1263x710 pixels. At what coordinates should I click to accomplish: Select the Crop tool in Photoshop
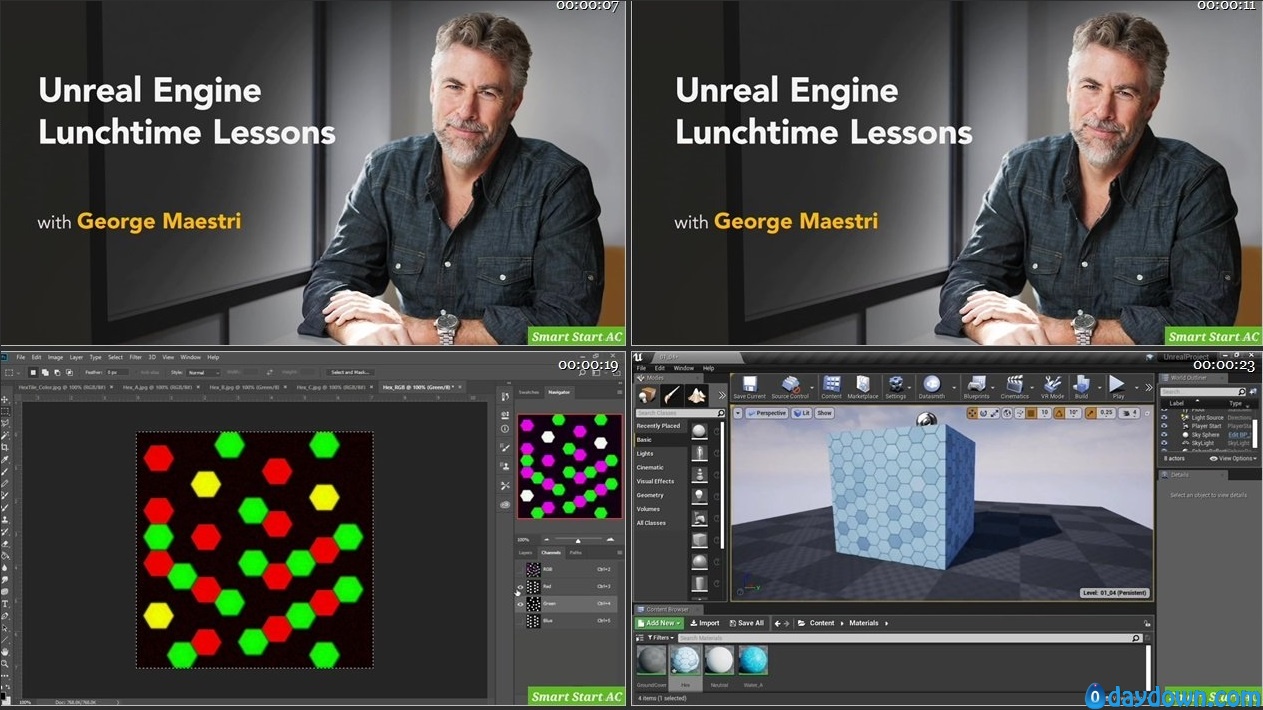click(x=5, y=447)
